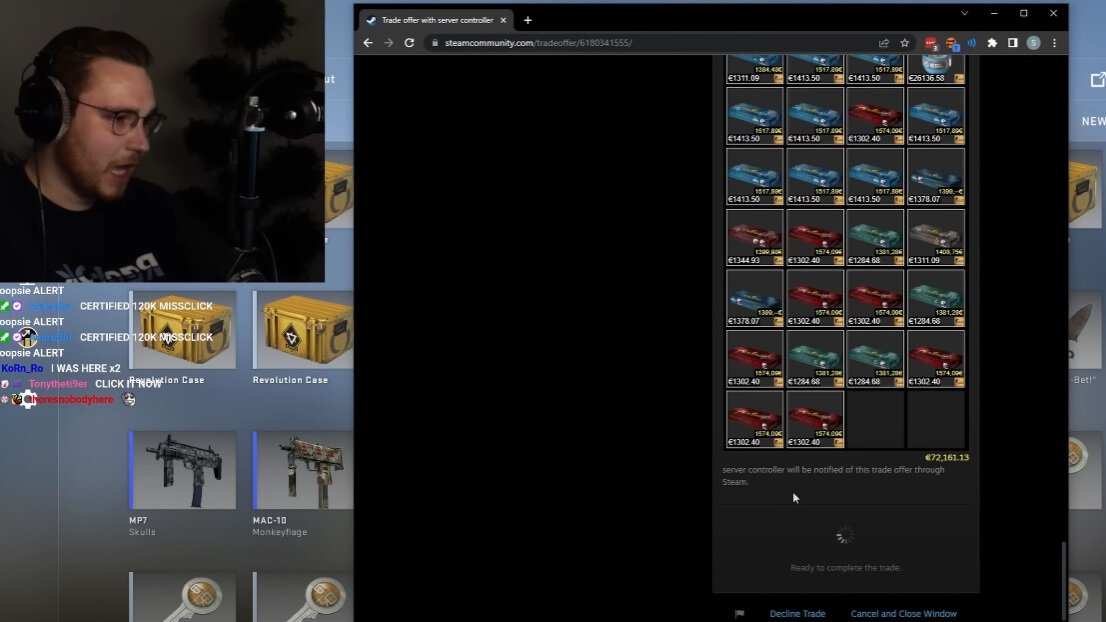The image size is (1106, 622).
Task: Click the padlock site info icon
Action: [x=435, y=43]
